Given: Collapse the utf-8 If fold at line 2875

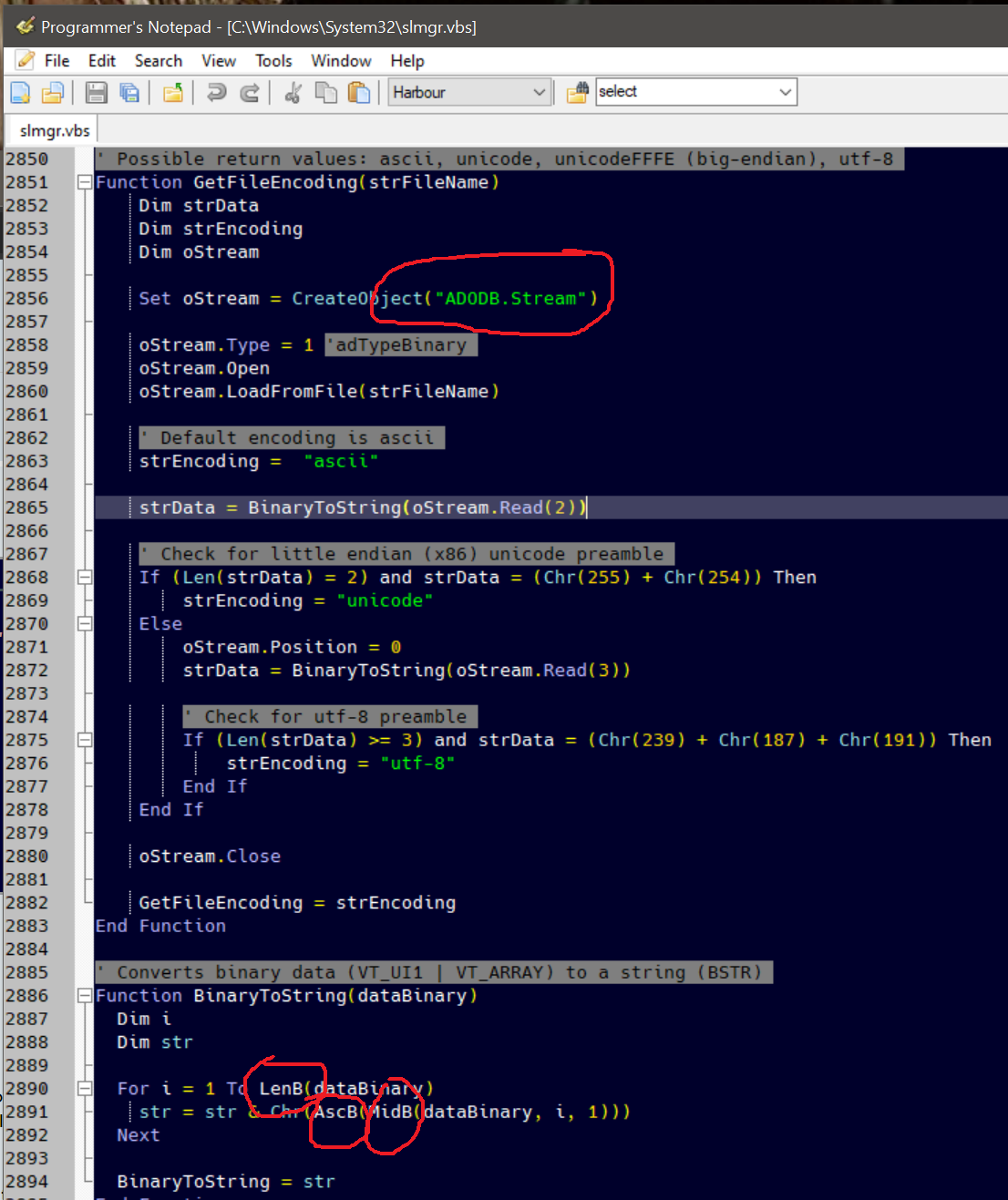Looking at the screenshot, I should pyautogui.click(x=85, y=740).
